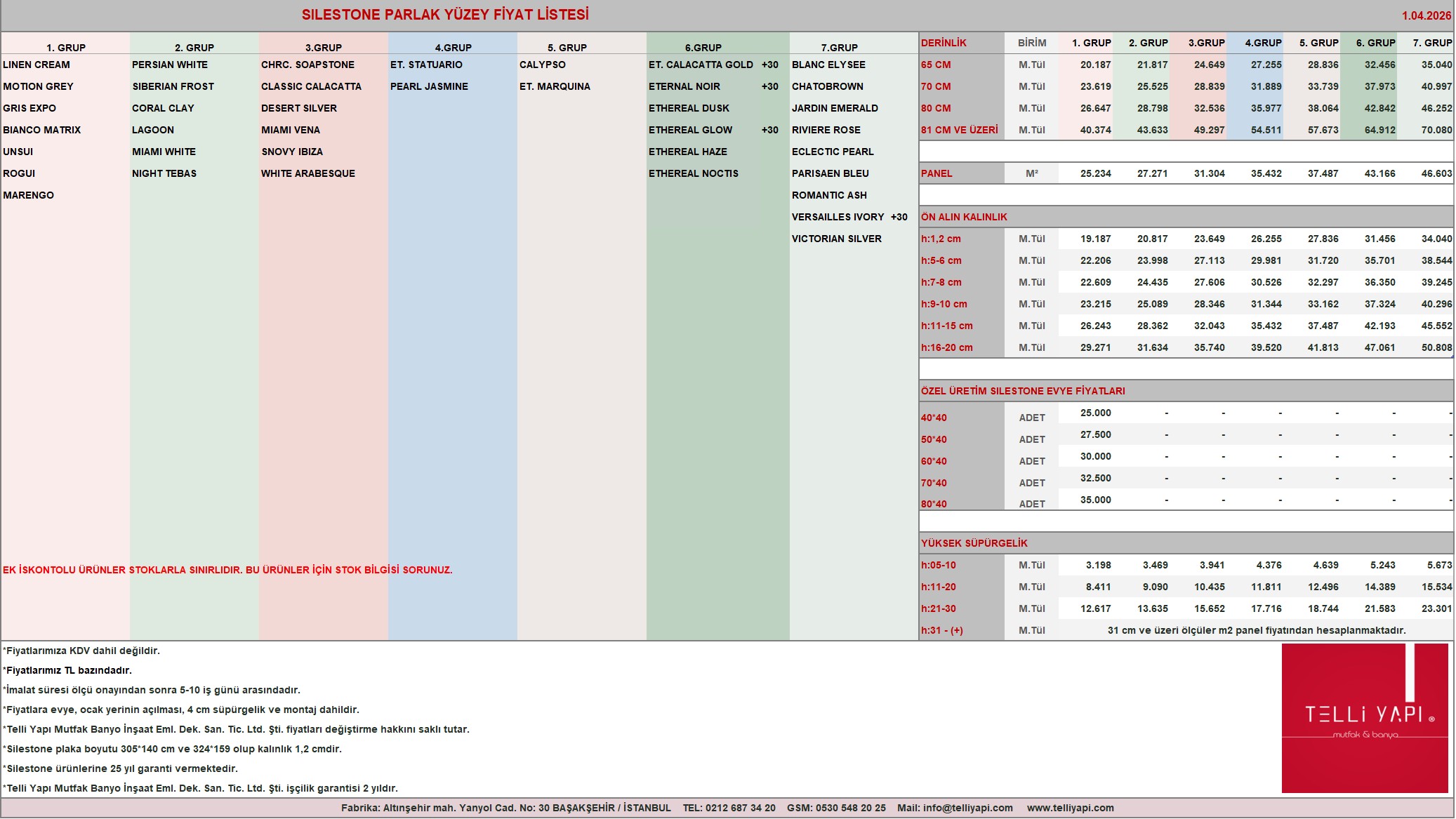Click the NIGHT TEBAS product
Image resolution: width=1456 pixels, height=819 pixels.
coord(164,173)
